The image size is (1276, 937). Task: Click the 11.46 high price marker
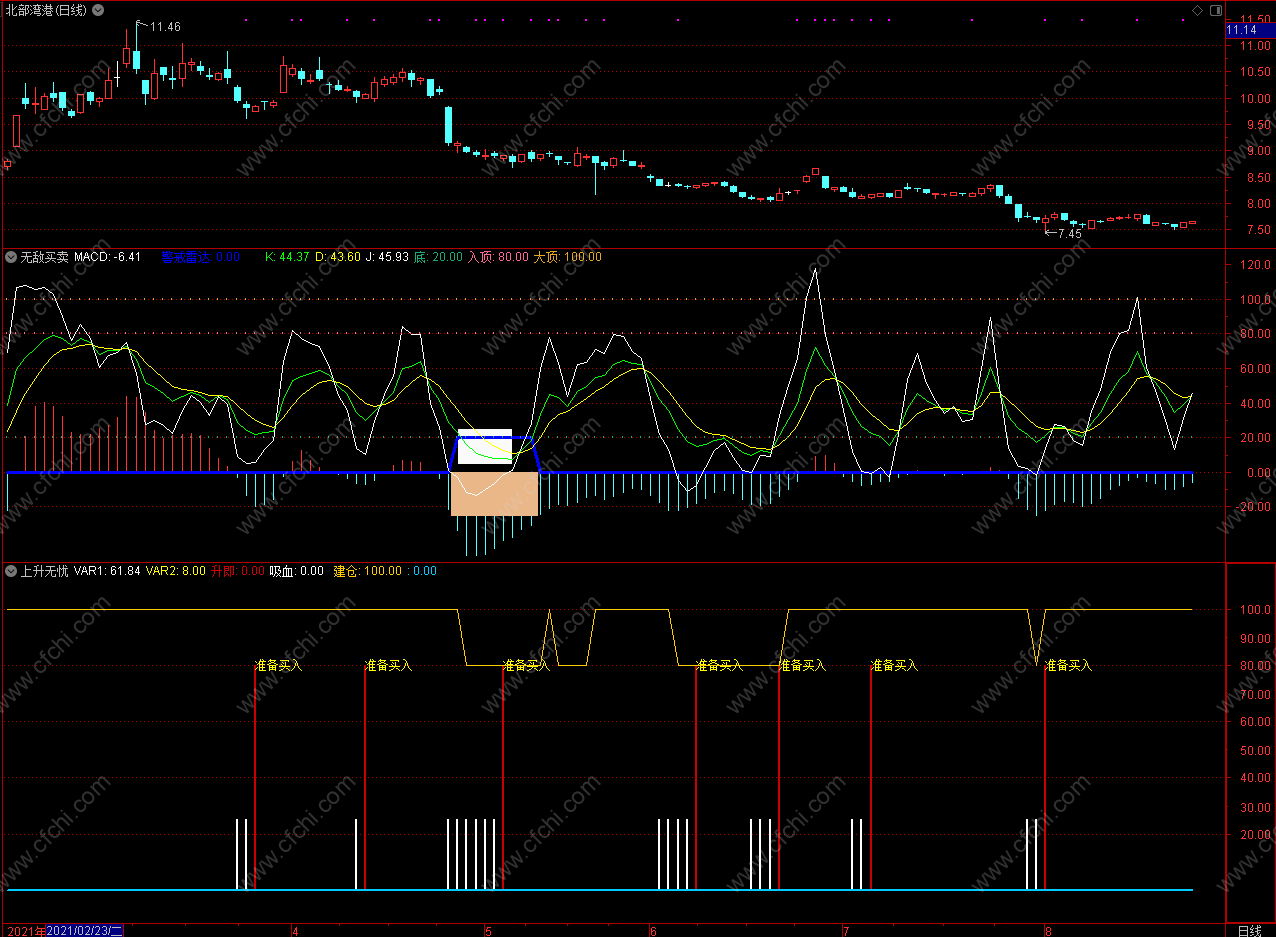point(165,26)
